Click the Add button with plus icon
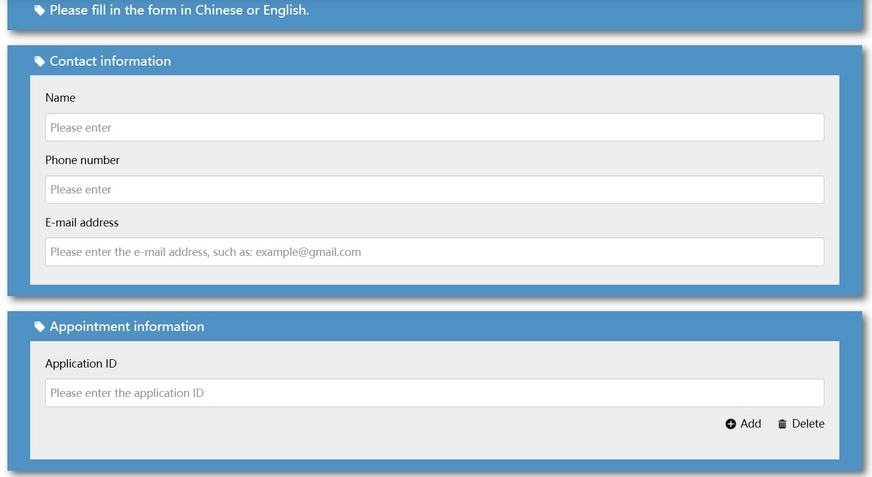 tap(743, 424)
